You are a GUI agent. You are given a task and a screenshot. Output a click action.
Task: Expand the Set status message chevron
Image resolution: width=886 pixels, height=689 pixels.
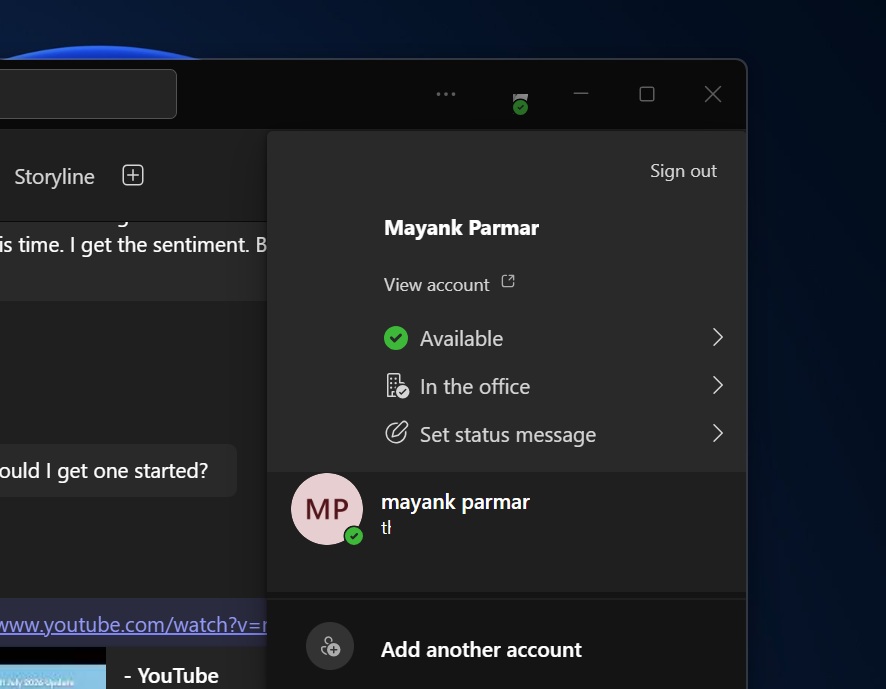click(718, 434)
